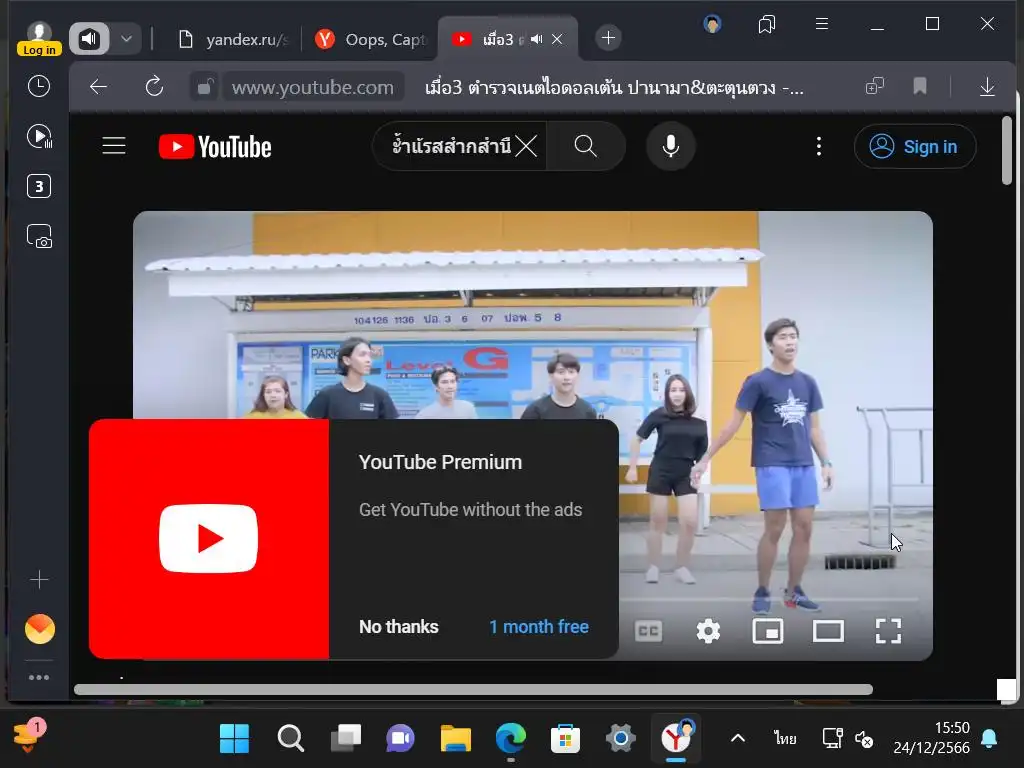The image size is (1024, 768).
Task: Open a new tab with plus button
Action: [608, 38]
